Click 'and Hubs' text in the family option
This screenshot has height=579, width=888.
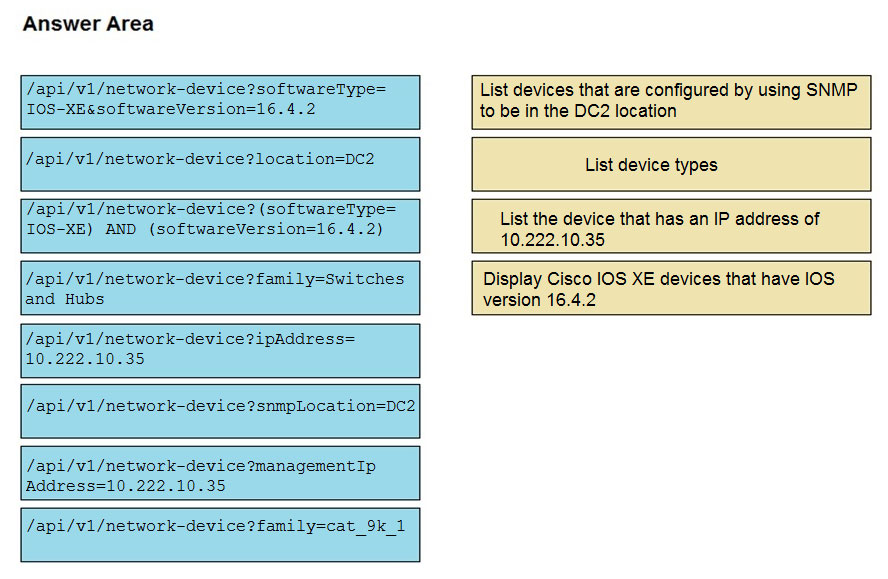point(65,299)
